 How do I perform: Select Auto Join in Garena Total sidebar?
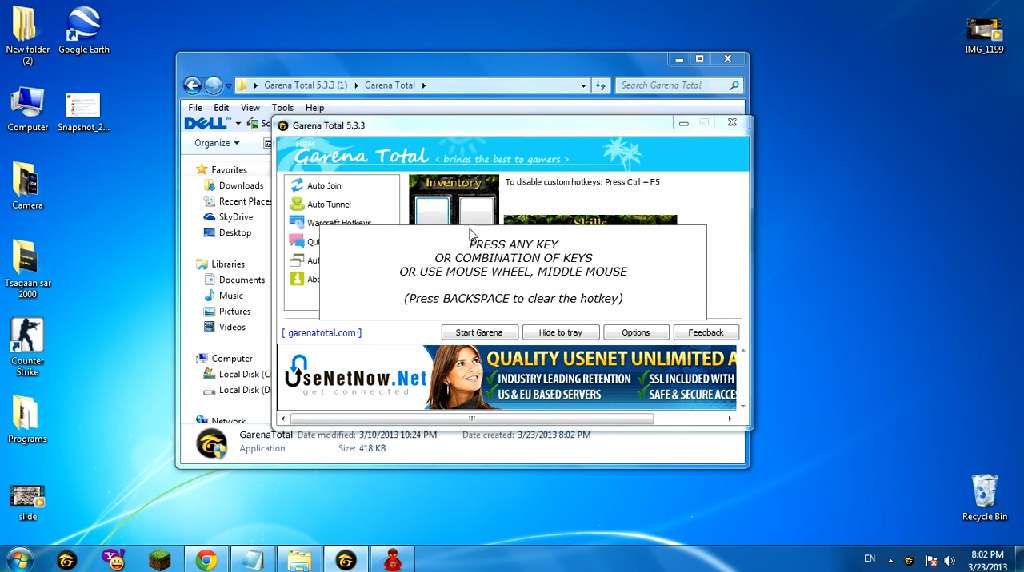tap(323, 186)
